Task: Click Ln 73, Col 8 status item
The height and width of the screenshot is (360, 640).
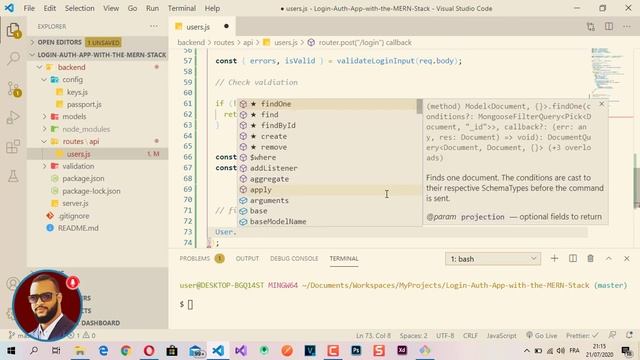Action: 373,336
